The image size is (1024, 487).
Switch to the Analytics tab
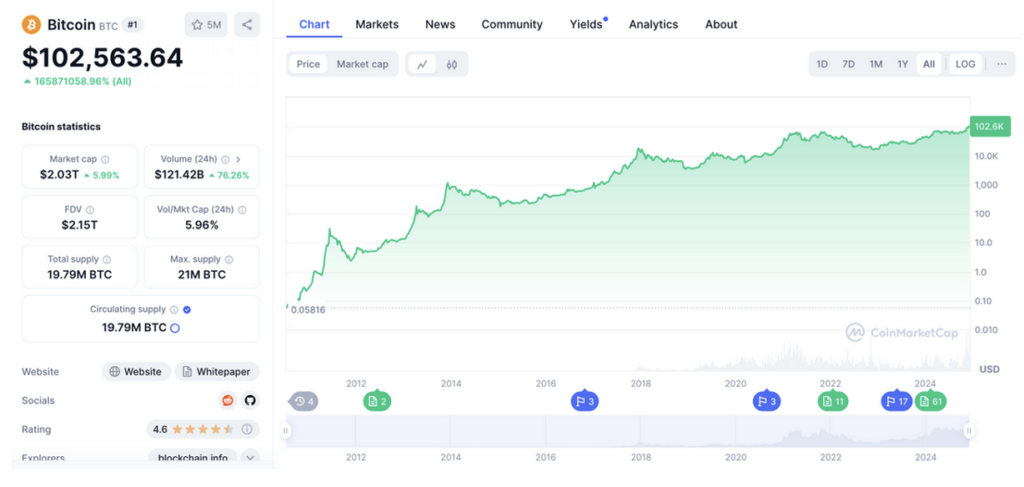point(653,24)
